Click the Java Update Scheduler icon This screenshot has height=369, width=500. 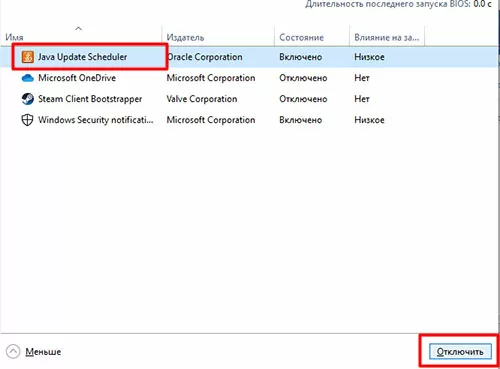[x=27, y=57]
